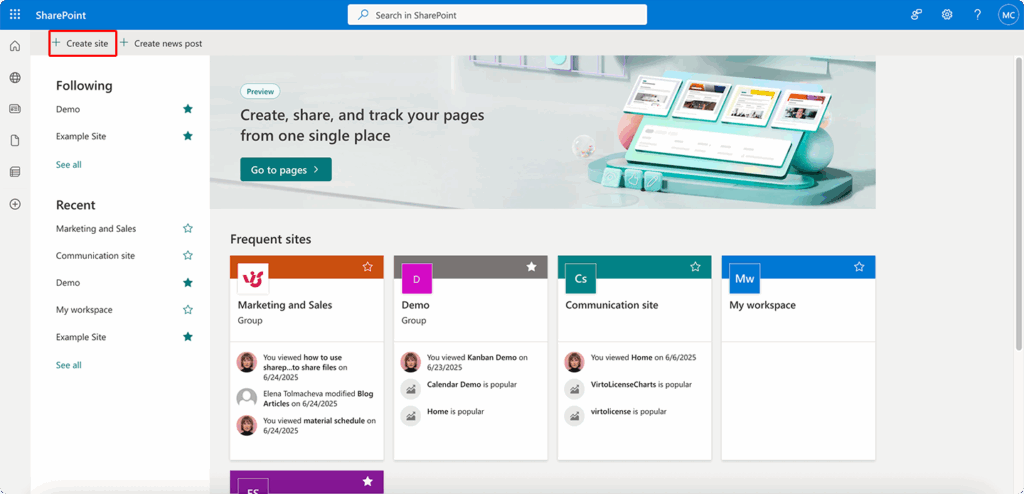Open the MC account profile menu
Viewport: 1024px width, 494px height.
tap(1007, 14)
